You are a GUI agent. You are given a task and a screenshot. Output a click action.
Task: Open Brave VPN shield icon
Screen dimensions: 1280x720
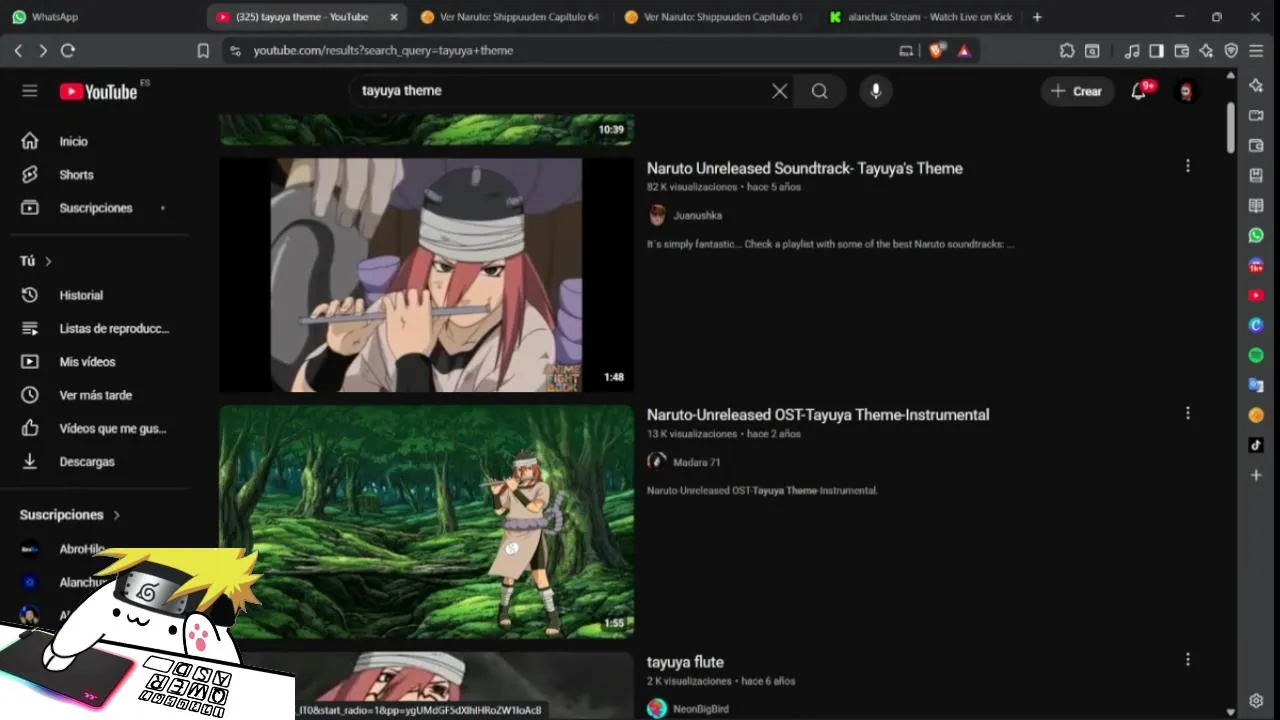1231,50
